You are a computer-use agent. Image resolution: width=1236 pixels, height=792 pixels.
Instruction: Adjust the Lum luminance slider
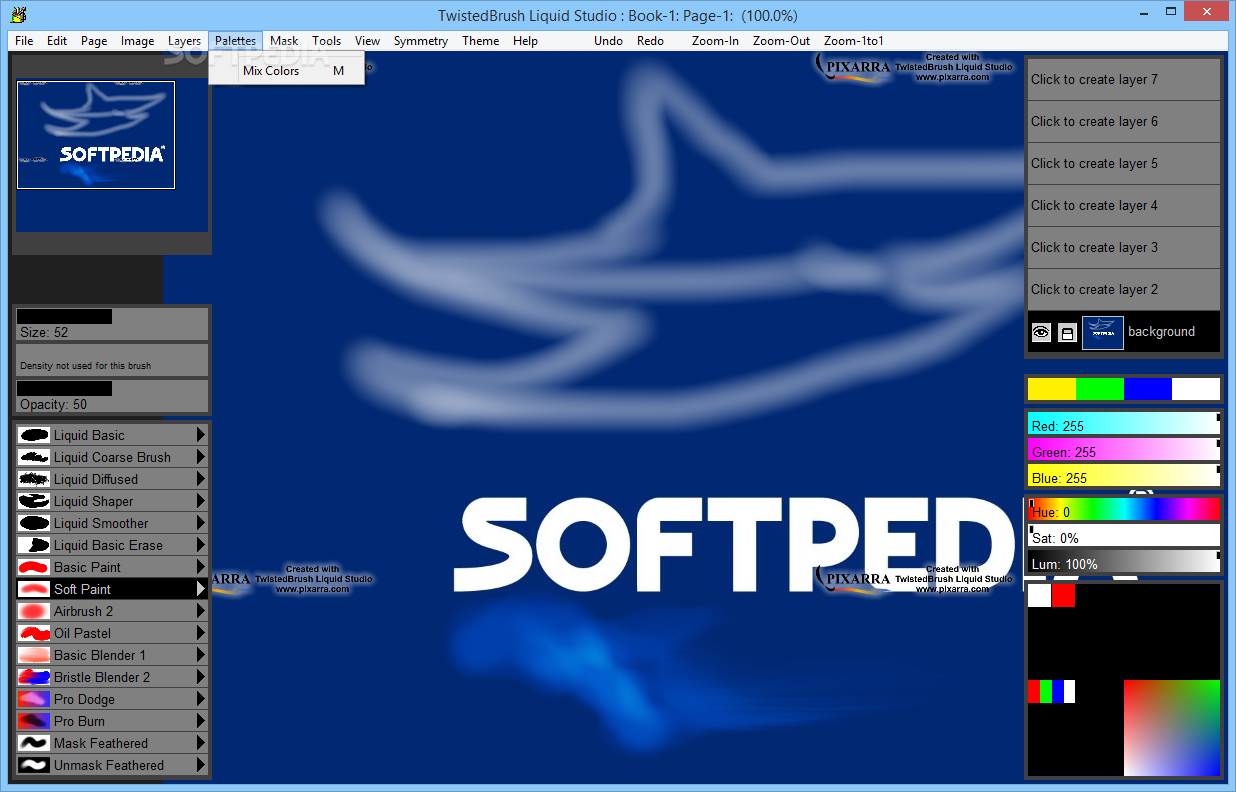tap(1124, 561)
